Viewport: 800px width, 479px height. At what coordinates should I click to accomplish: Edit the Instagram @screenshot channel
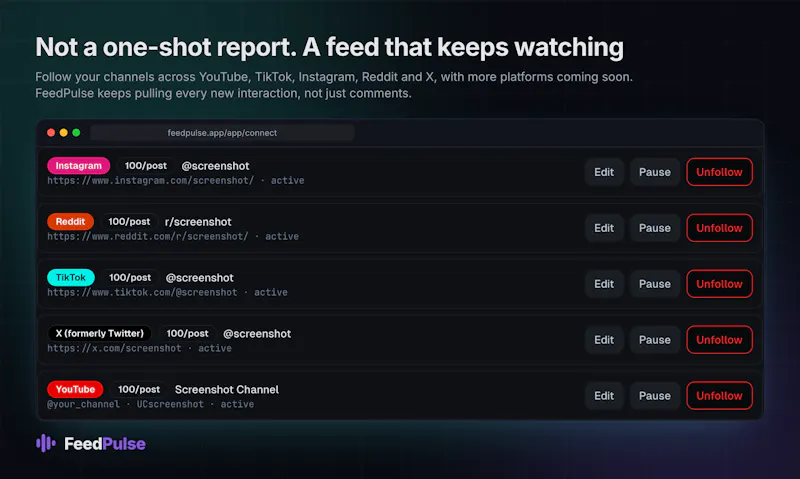point(604,172)
